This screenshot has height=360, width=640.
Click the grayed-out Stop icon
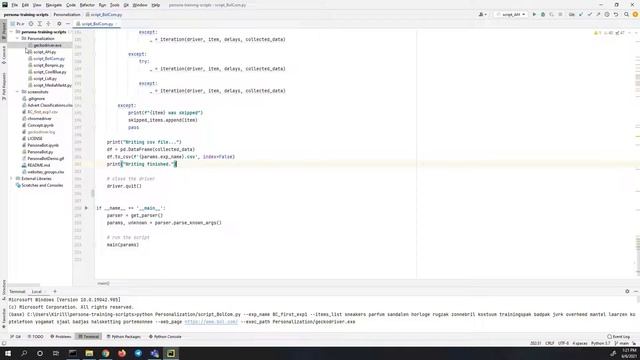560,14
